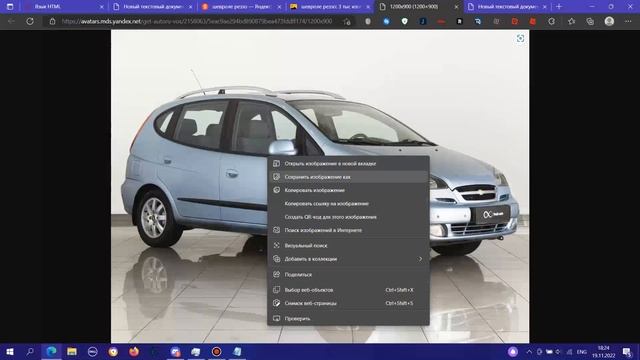
Task: Choose 'Копировать ссылку на изображение'
Action: 348,204
